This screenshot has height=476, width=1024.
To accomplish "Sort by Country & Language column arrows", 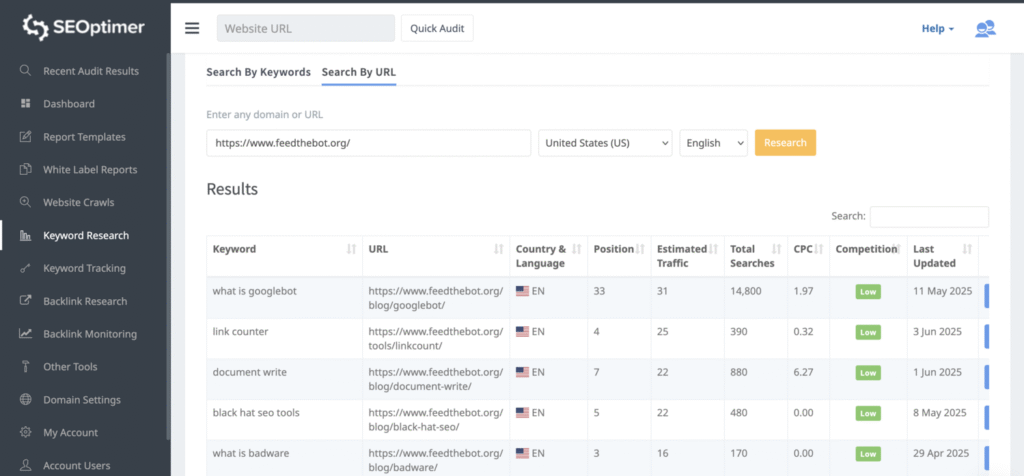I will pyautogui.click(x=577, y=249).
